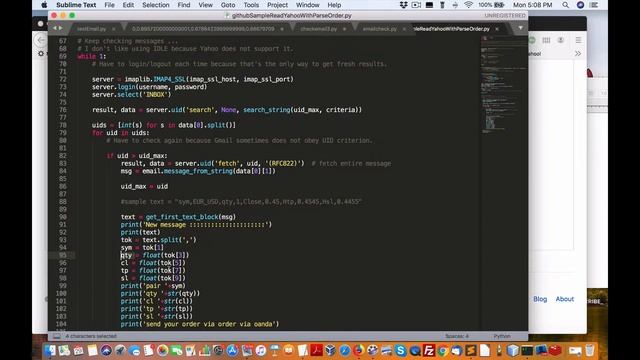Viewport: 640px width, 360px height.
Task: Open iTunes from the Dock
Action: (x=260, y=350)
